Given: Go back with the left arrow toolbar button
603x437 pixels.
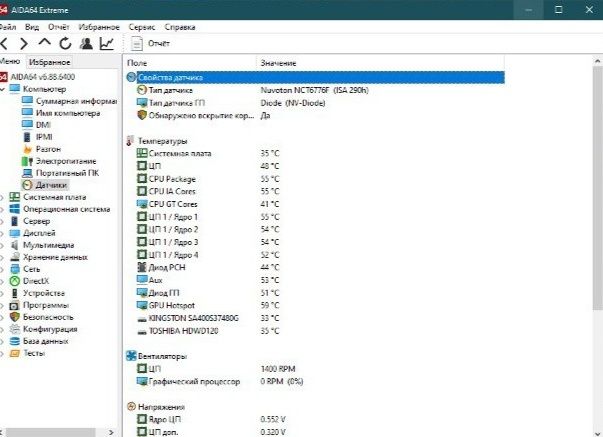Looking at the screenshot, I should [x=4, y=43].
